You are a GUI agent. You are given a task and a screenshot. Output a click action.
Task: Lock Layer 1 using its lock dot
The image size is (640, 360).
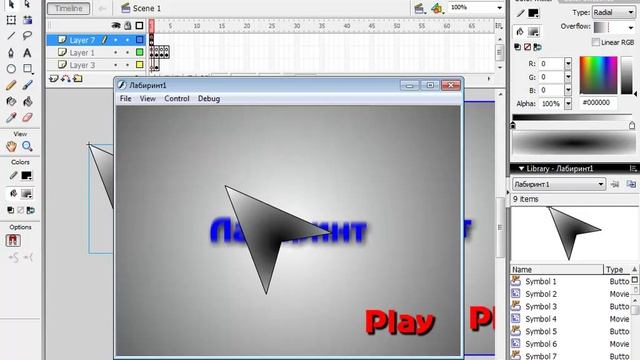(x=127, y=52)
